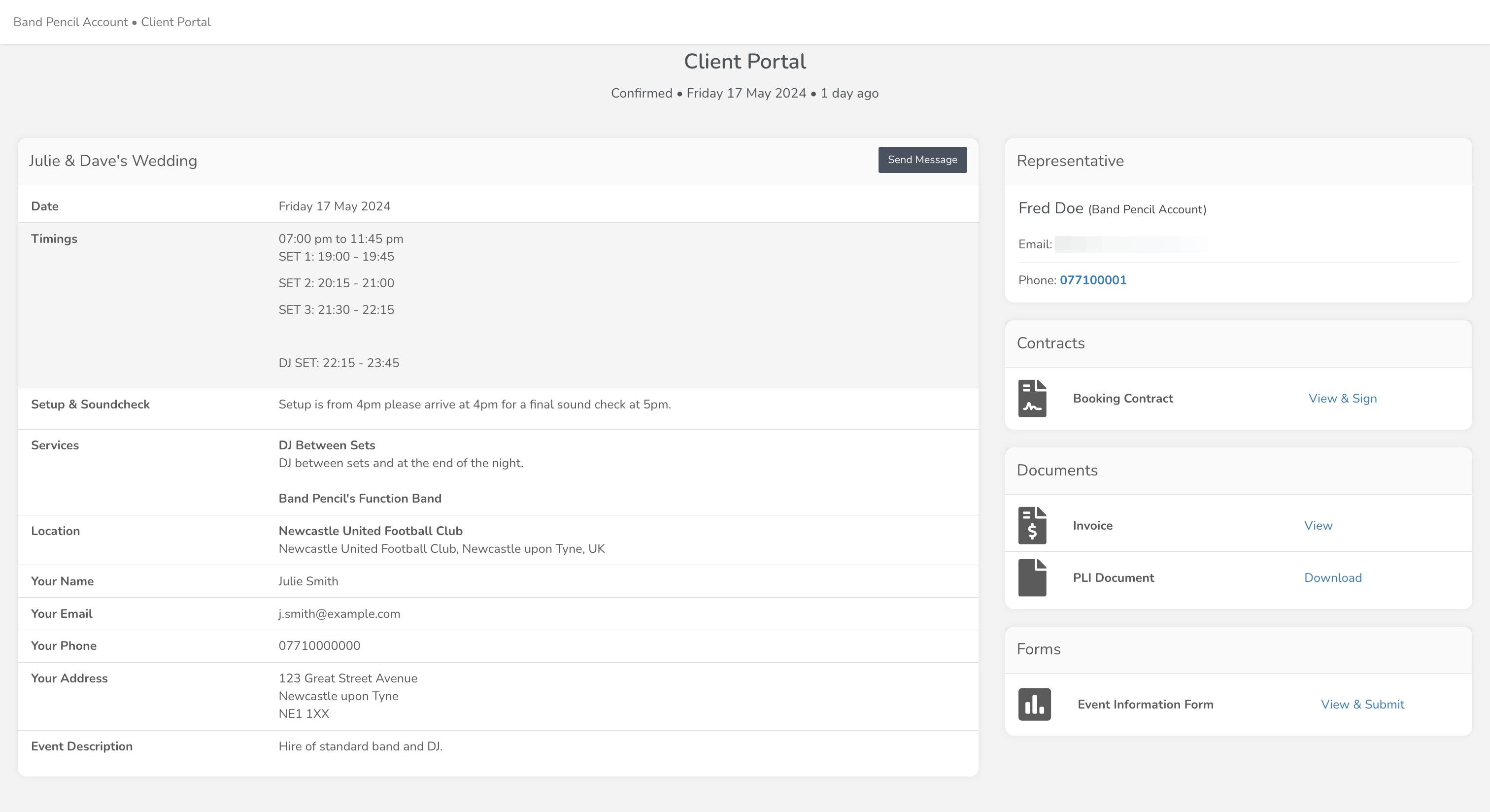1490x812 pixels.
Task: Call the representative phone number 077100001
Action: [x=1093, y=280]
